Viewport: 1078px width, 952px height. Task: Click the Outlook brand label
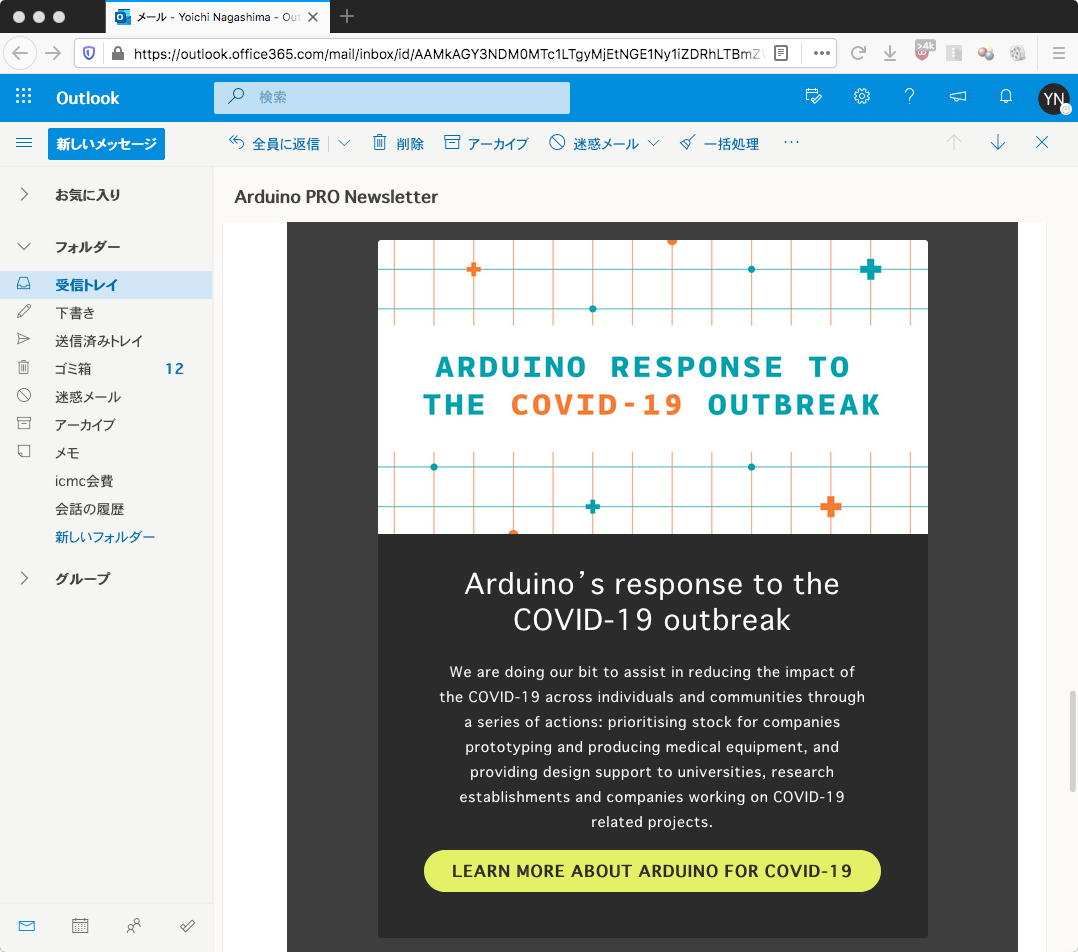[87, 98]
